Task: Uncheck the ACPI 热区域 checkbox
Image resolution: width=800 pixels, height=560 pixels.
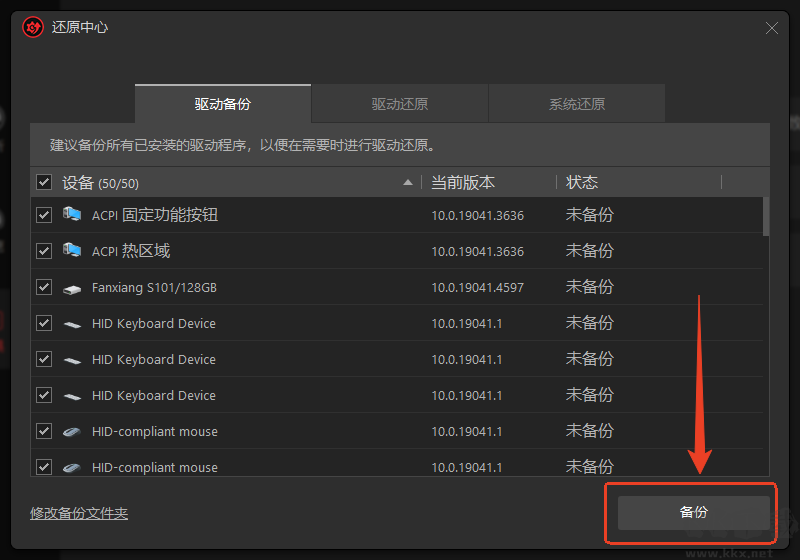Action: [x=44, y=251]
